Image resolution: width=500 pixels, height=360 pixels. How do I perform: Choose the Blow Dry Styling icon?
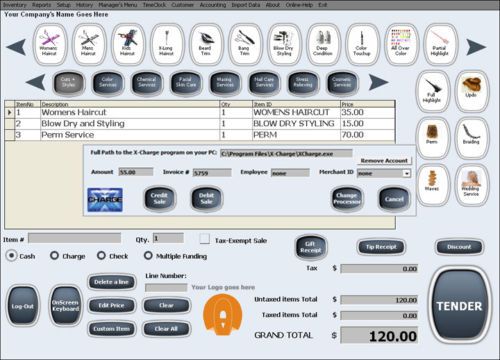(283, 45)
